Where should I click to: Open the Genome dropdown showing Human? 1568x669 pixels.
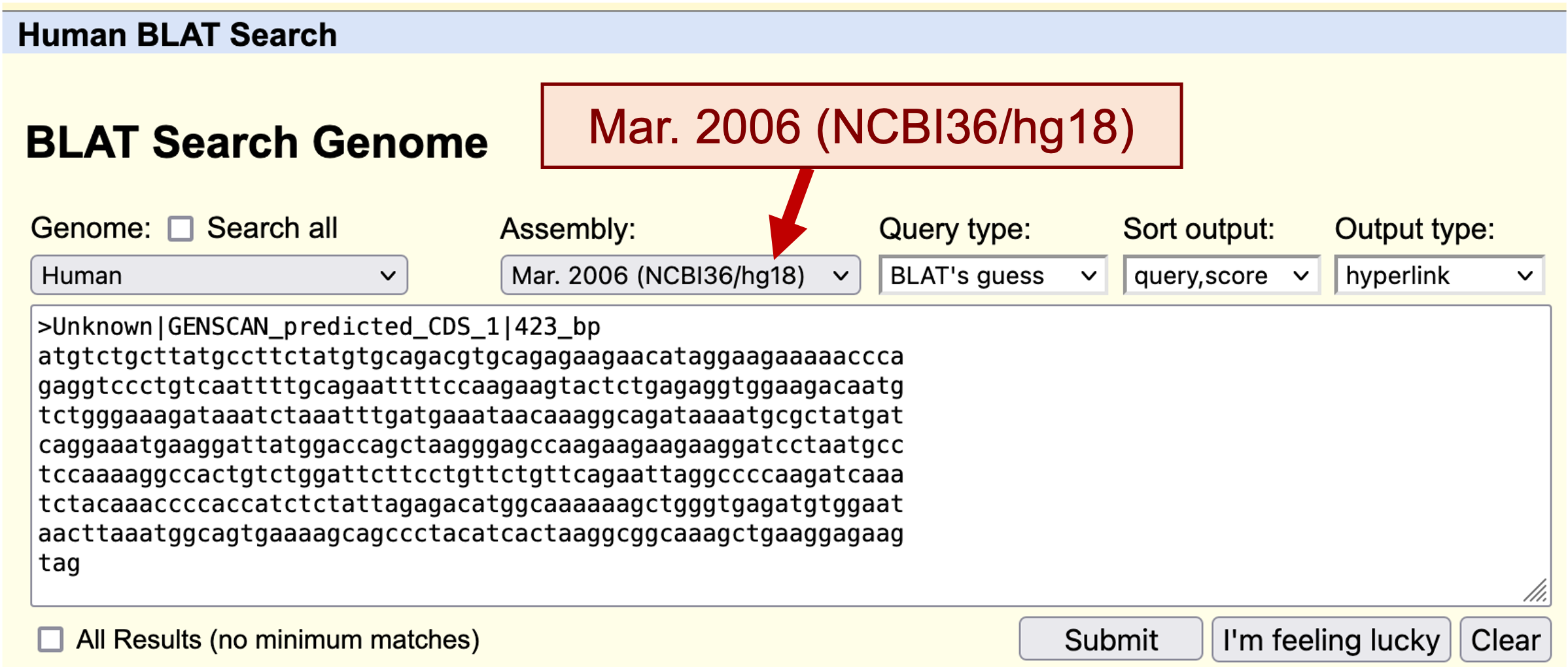tap(219, 275)
